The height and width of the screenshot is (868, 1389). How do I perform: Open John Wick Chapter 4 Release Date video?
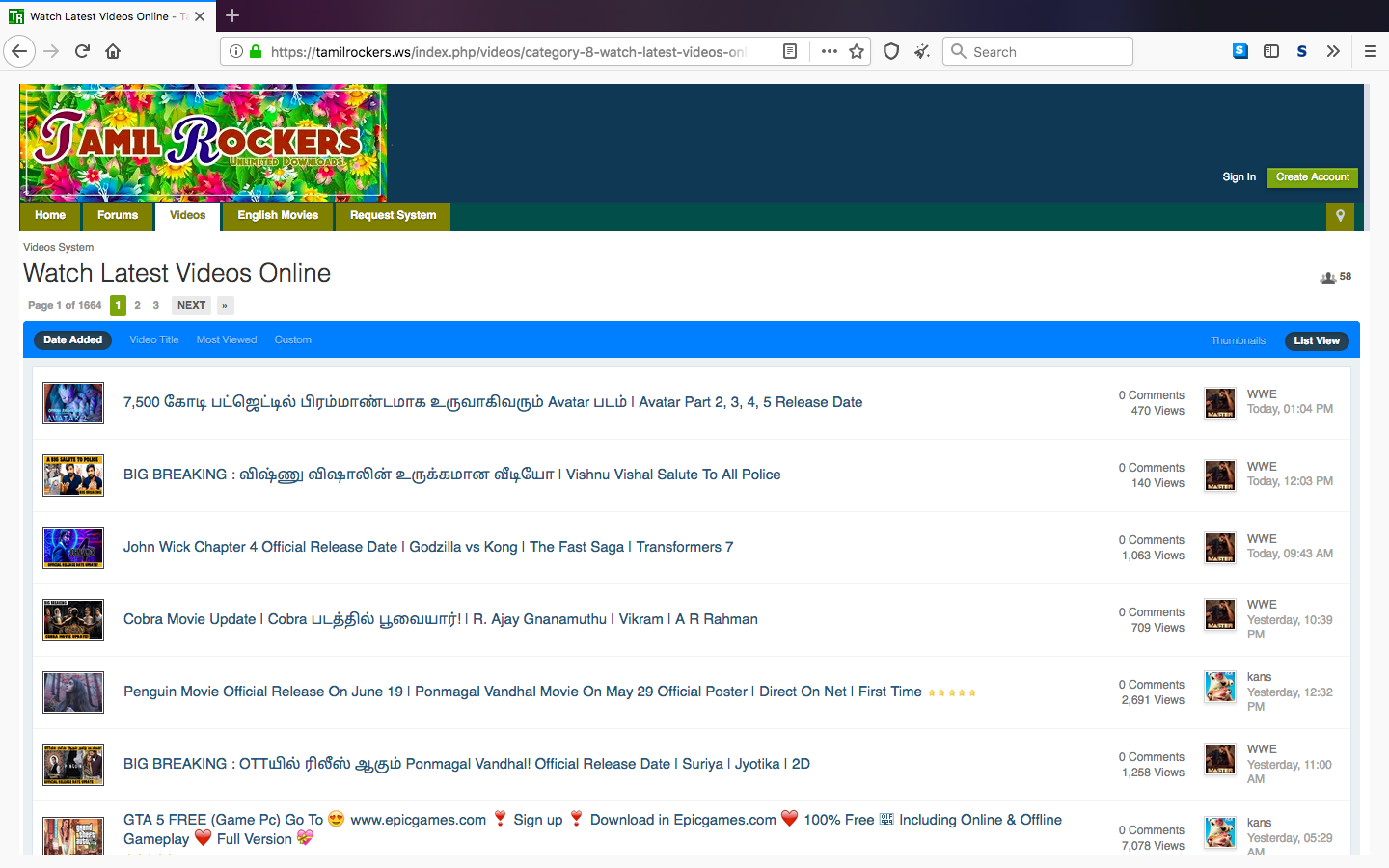428,547
